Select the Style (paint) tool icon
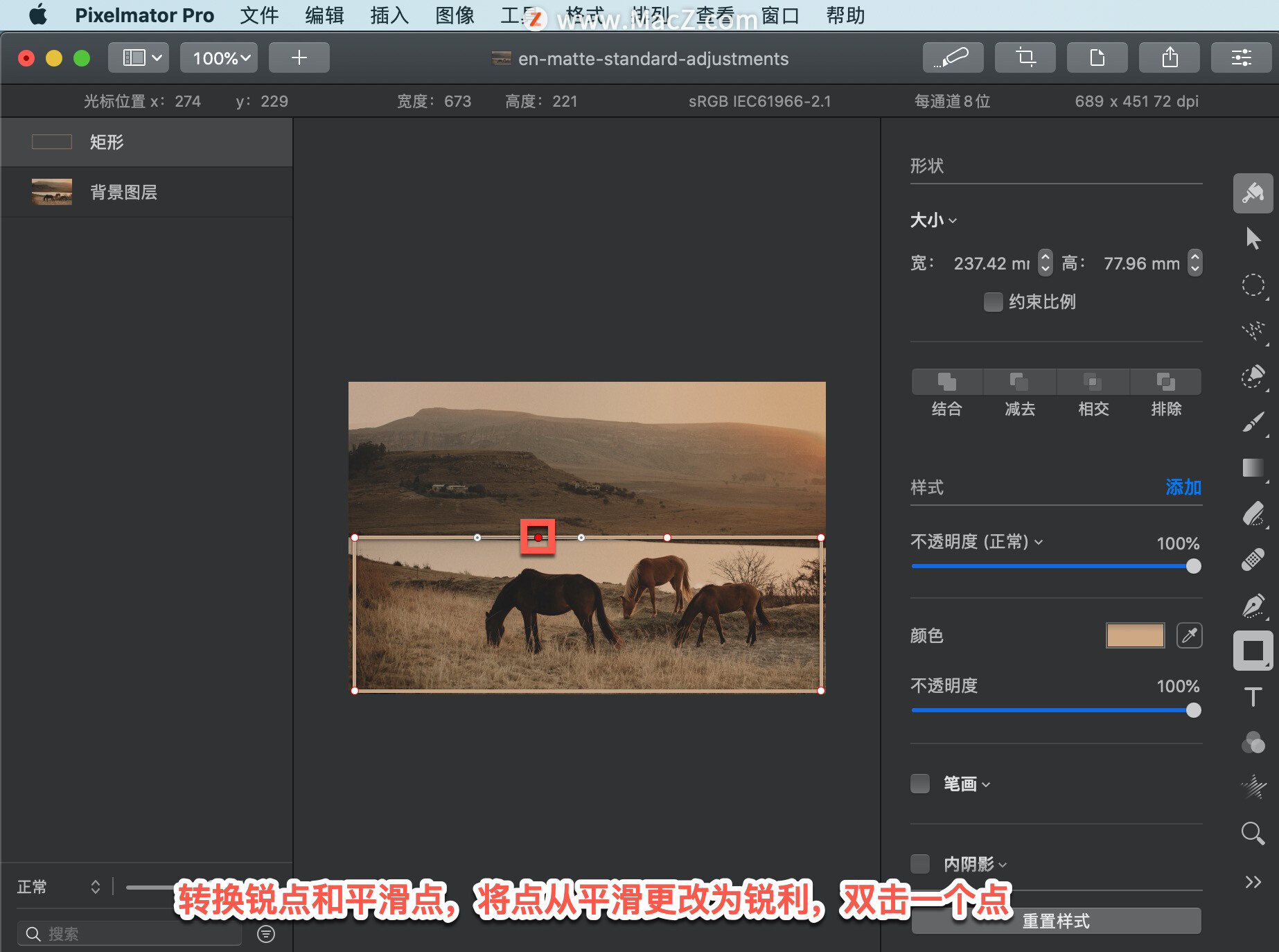 point(1253,193)
